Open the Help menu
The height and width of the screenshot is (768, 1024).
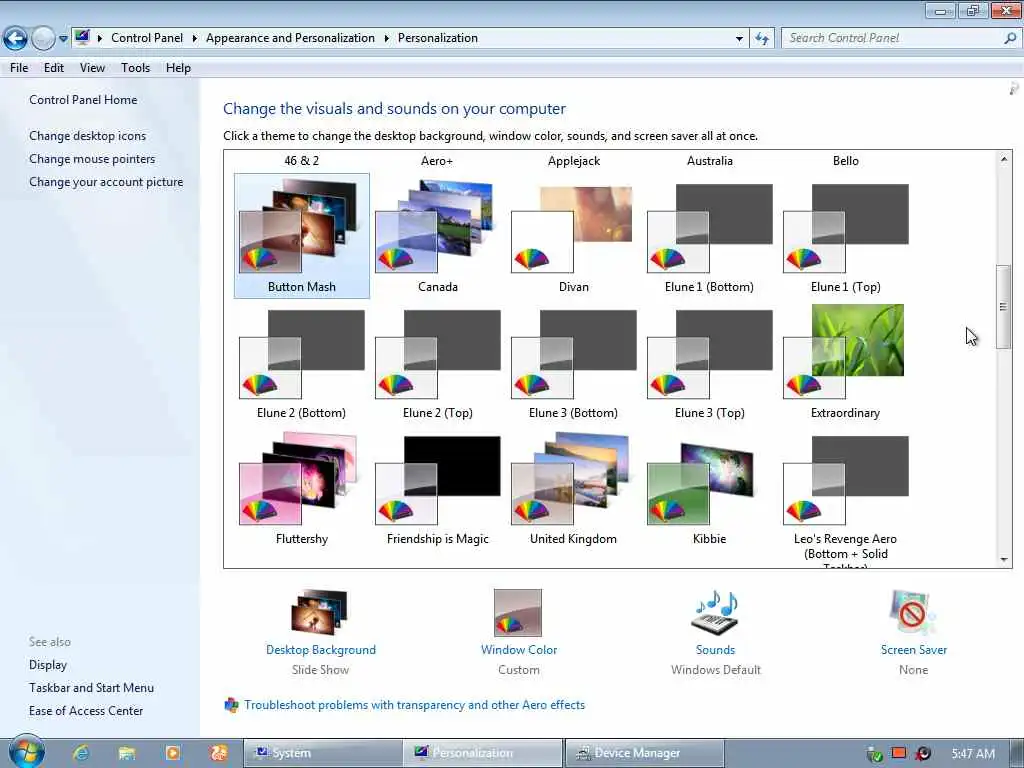coord(178,68)
